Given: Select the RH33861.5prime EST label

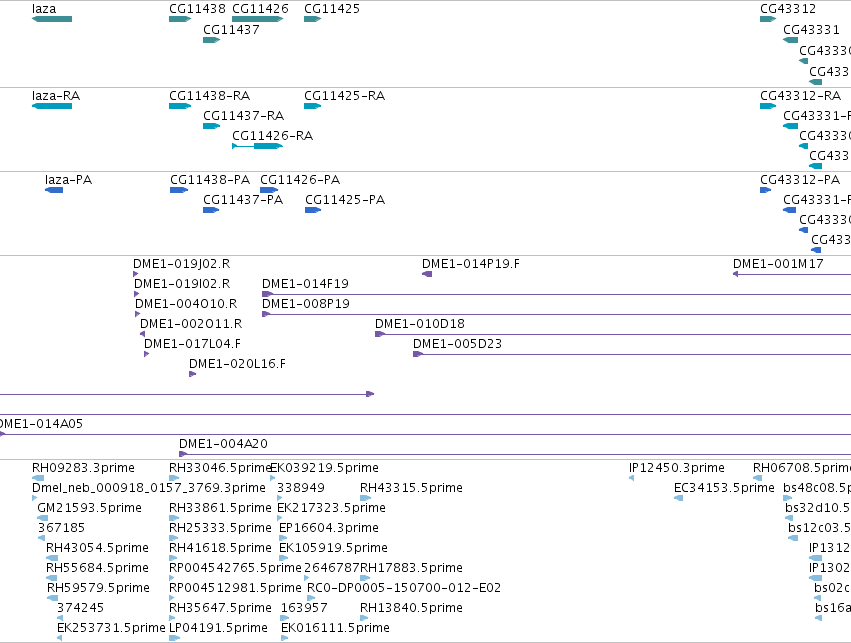Looking at the screenshot, I should point(220,508).
